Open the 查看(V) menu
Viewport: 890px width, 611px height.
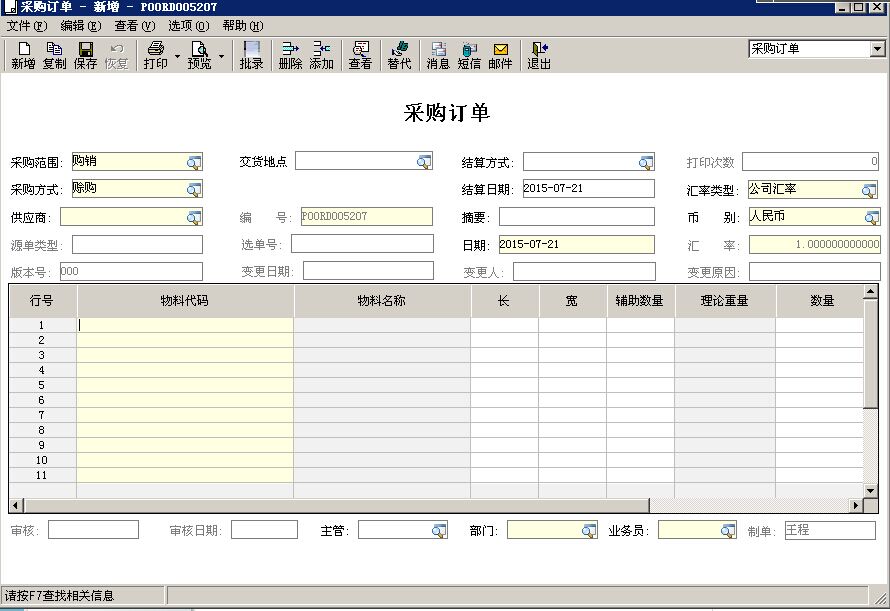pos(135,26)
